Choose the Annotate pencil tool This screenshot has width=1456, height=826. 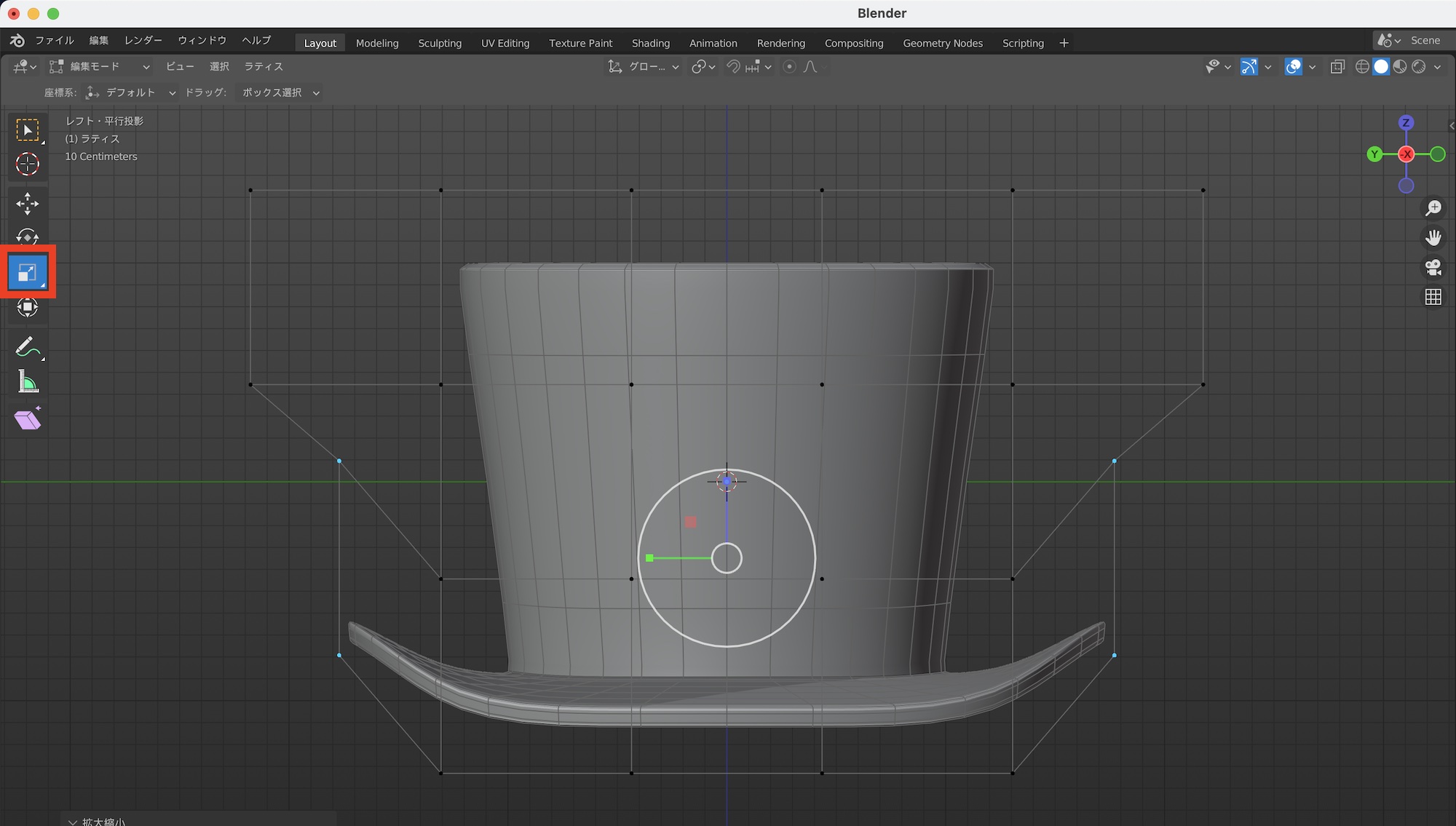(x=28, y=347)
